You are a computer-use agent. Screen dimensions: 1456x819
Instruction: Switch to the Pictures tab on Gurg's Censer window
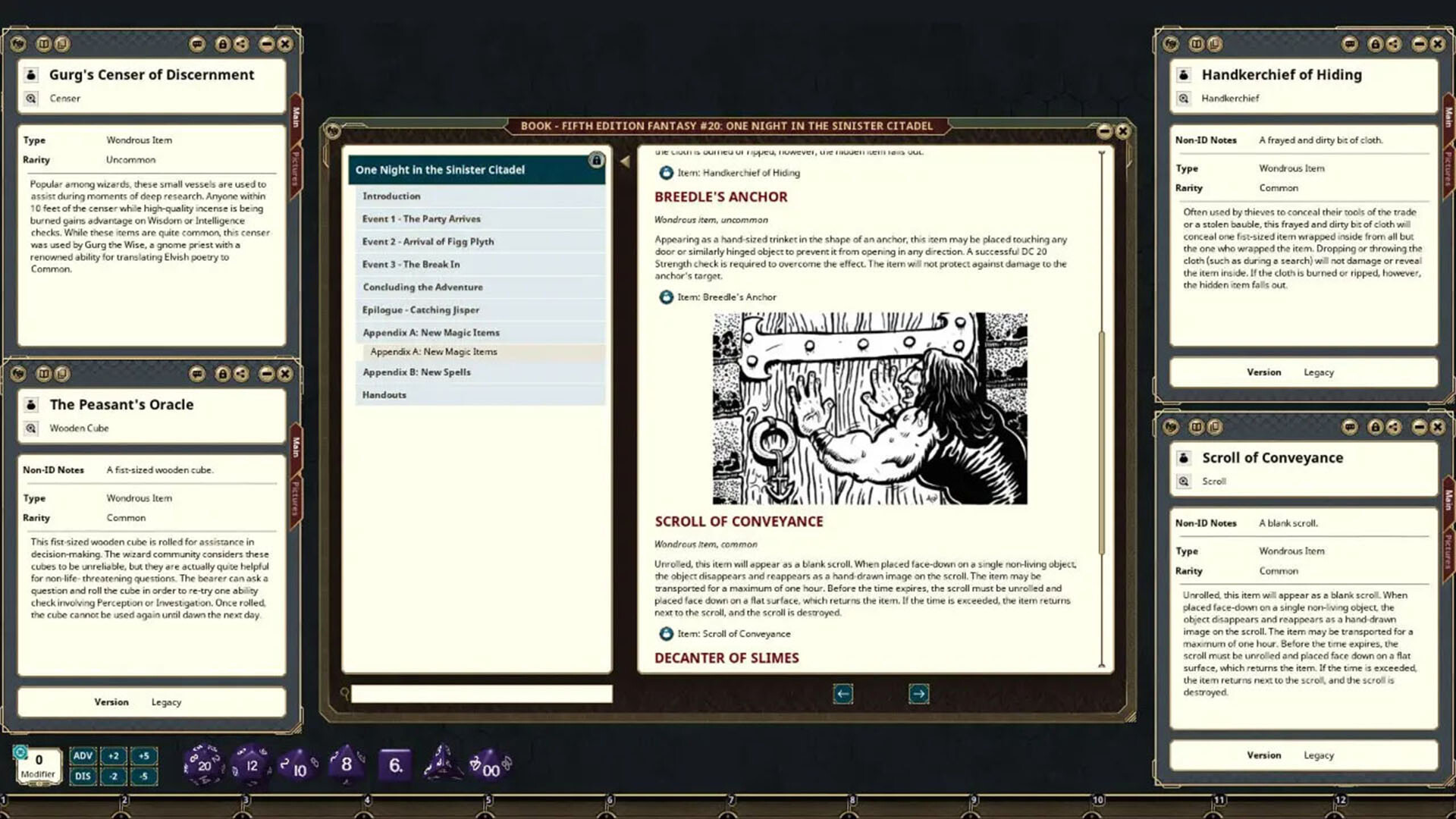pyautogui.click(x=294, y=169)
